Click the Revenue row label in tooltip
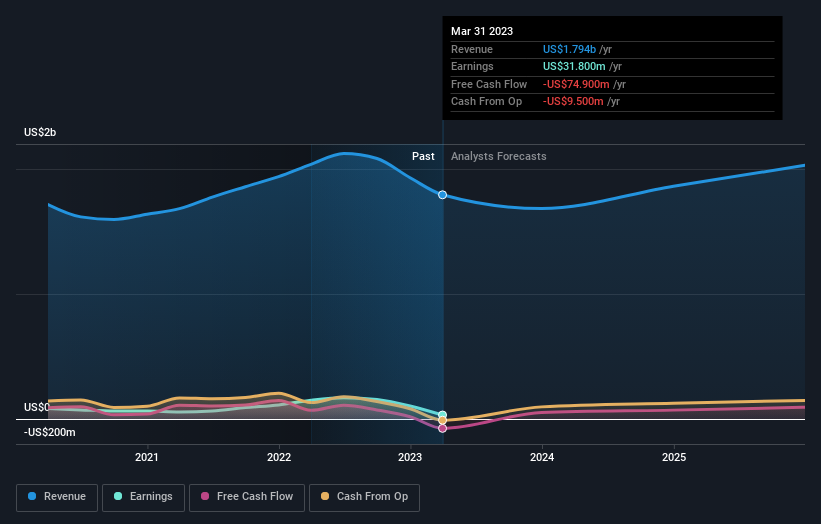The height and width of the screenshot is (524, 821). (x=472, y=49)
